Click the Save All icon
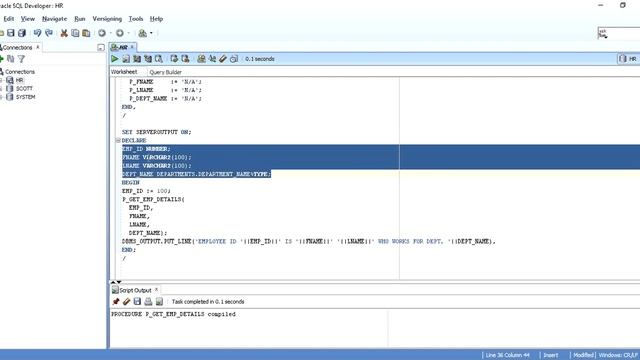Viewport: 640px width, 360px height. pyautogui.click(x=22, y=33)
